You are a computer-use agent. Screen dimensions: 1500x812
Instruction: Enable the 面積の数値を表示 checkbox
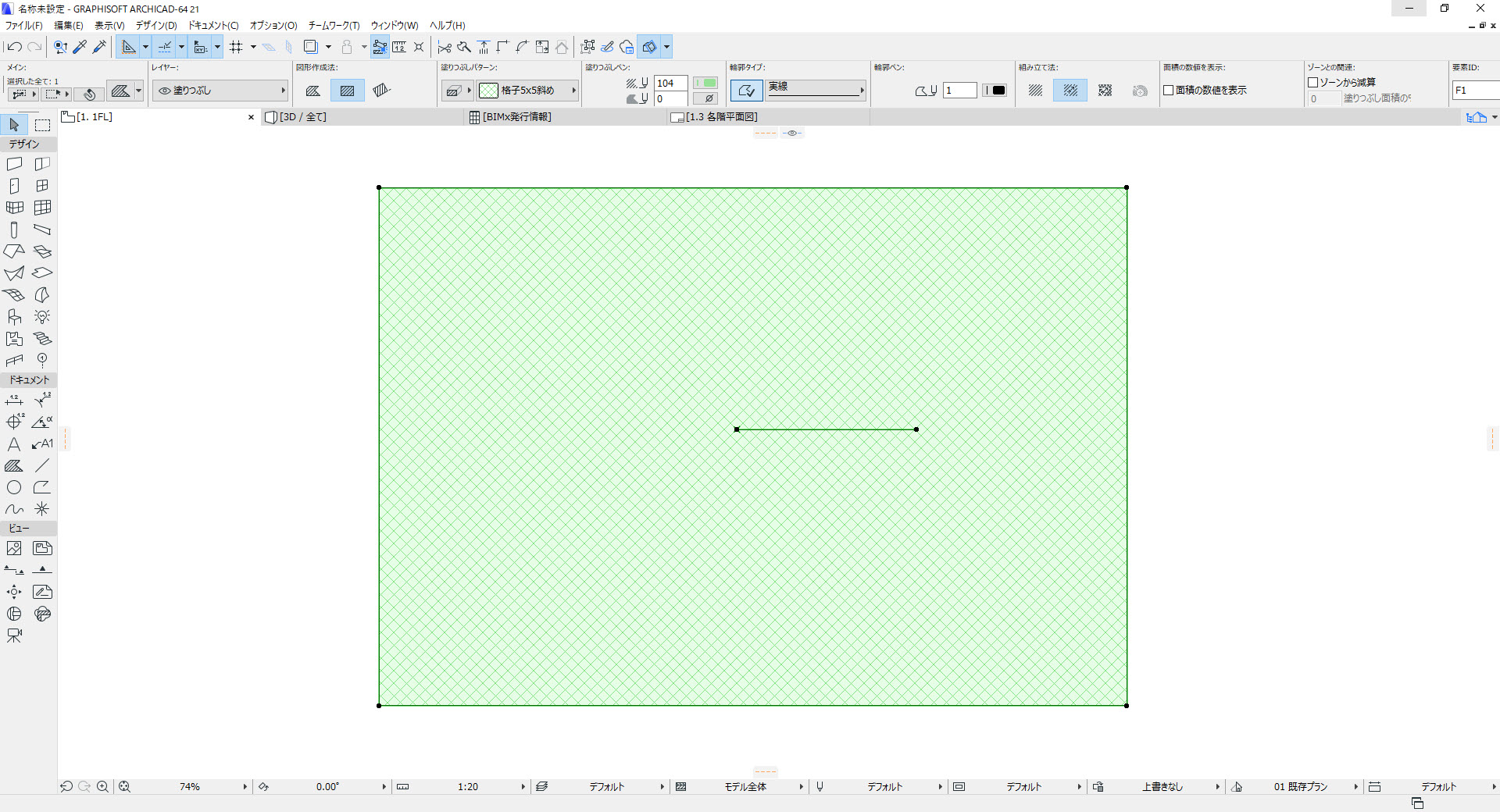click(1169, 91)
